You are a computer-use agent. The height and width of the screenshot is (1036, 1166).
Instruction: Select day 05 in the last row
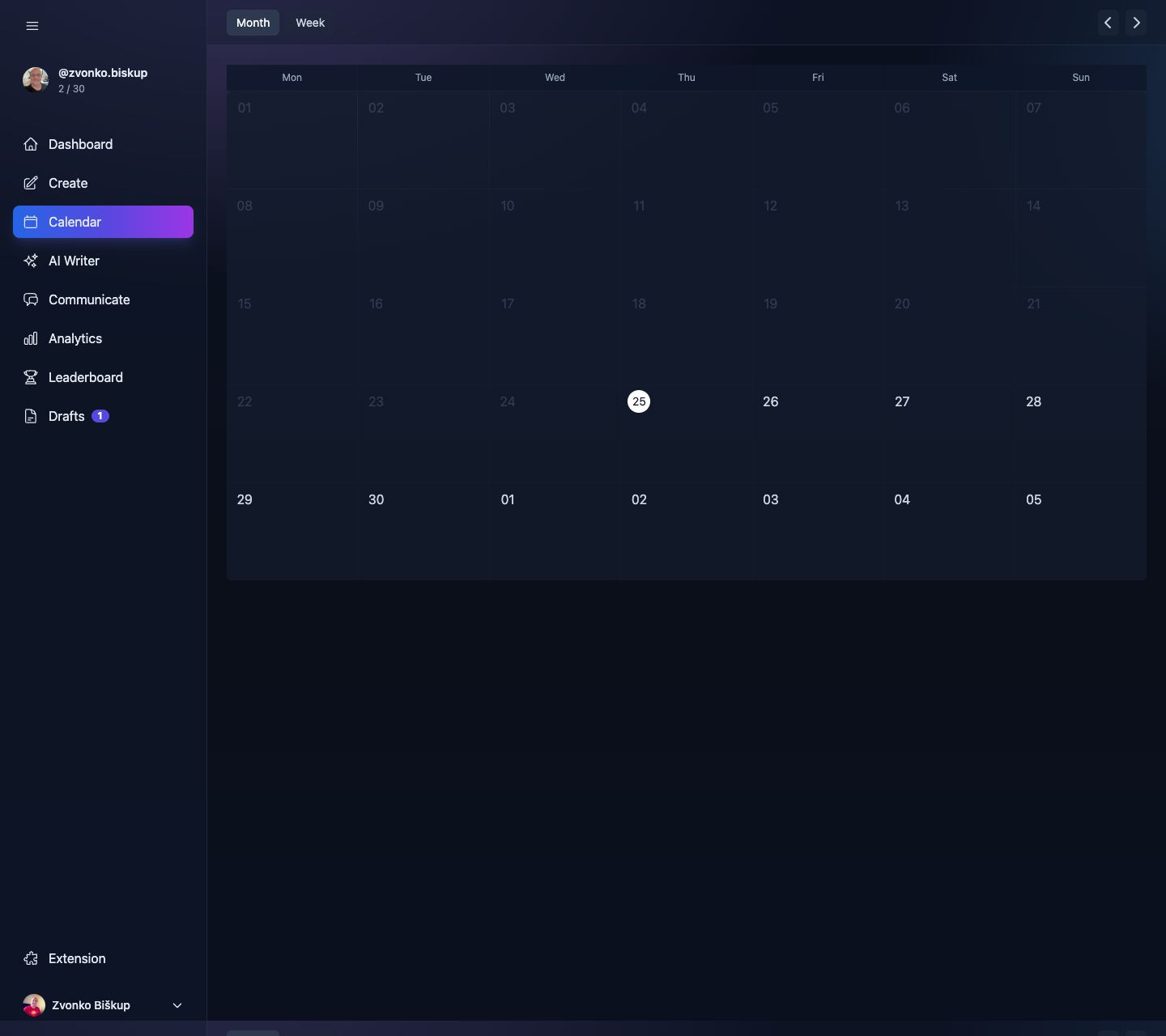pos(1034,499)
